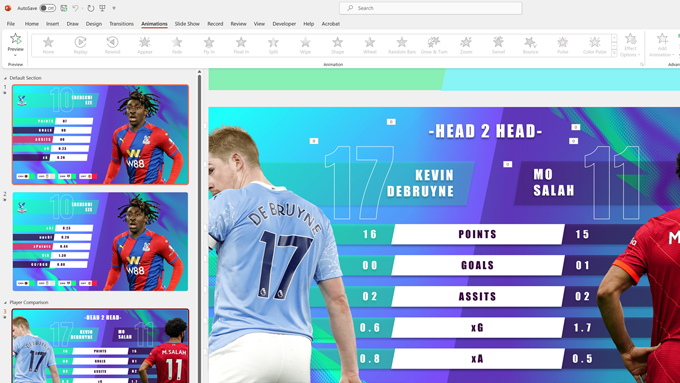This screenshot has height=383, width=680.
Task: Click the POINTS stat bar on slide
Action: coord(477,234)
